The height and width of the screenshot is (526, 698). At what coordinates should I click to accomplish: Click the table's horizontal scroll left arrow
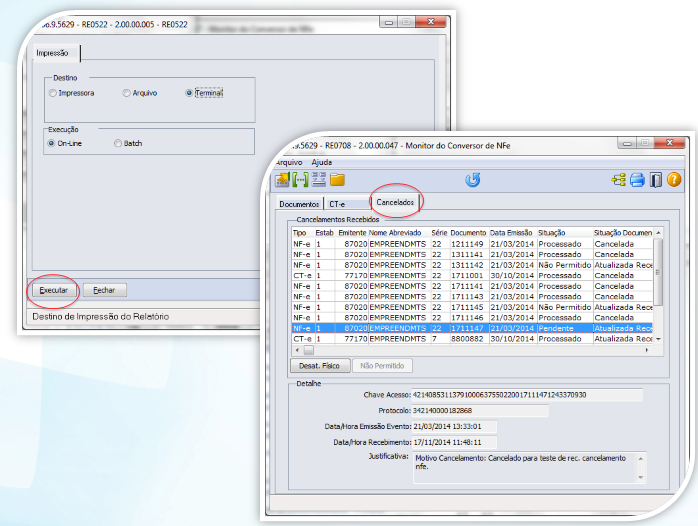coord(297,350)
